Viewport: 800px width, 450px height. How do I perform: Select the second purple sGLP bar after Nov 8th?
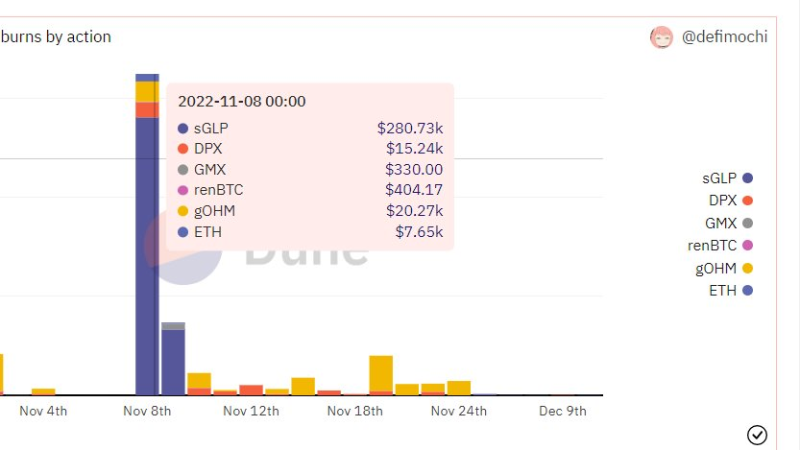point(173,362)
